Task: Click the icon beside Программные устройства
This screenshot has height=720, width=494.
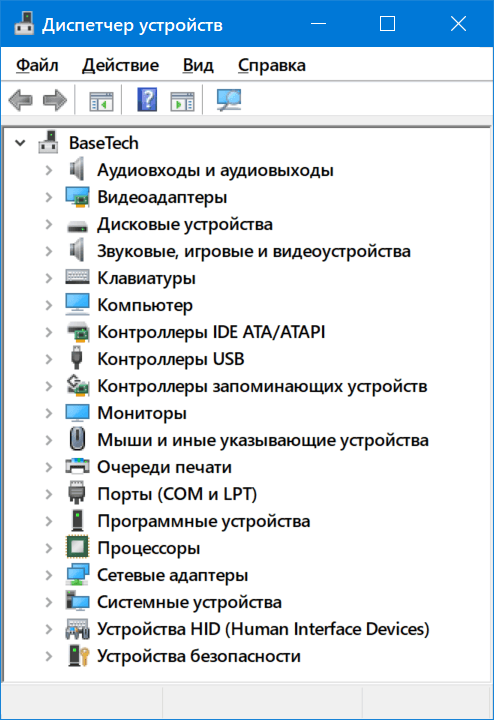Action: (x=77, y=520)
